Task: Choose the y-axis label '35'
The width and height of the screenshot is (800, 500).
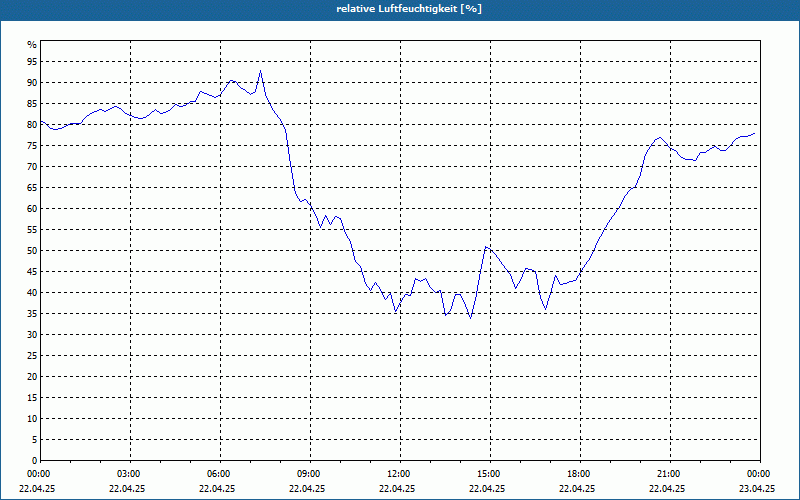Action: click(32, 314)
